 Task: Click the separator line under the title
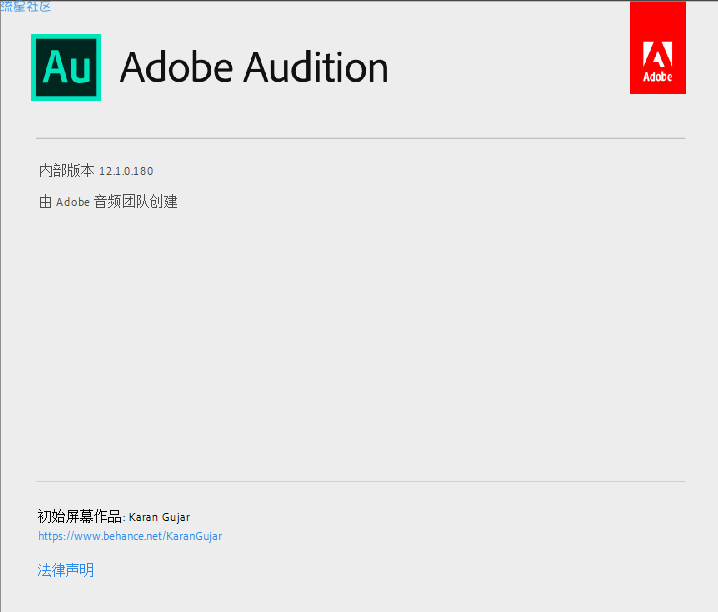360,138
